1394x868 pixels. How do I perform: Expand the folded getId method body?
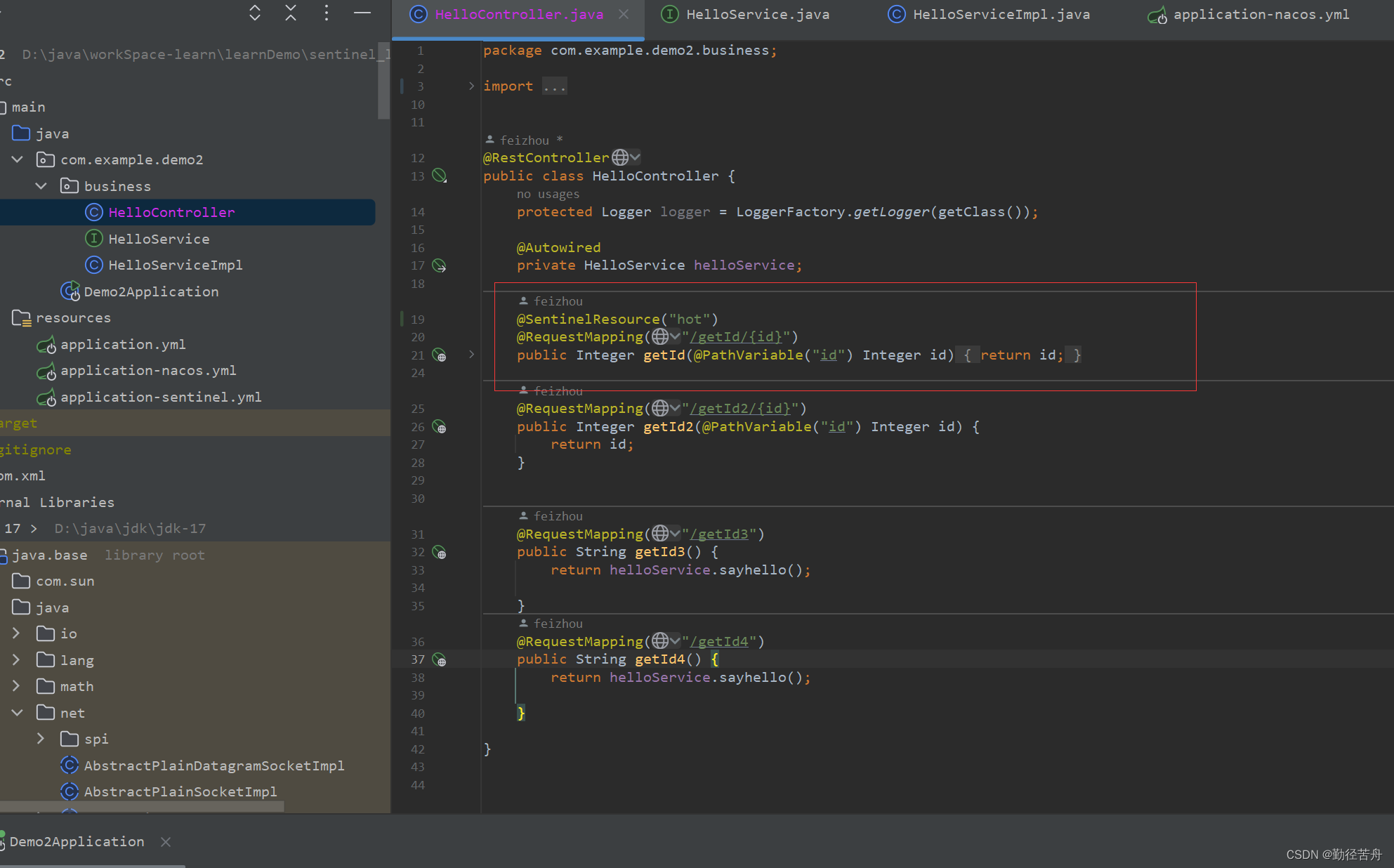tap(471, 355)
